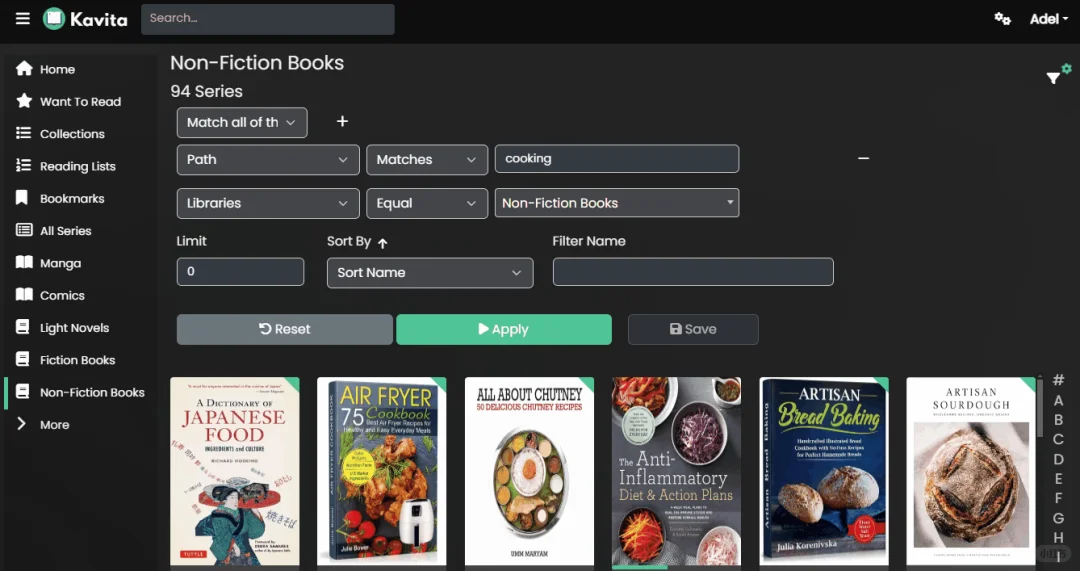Click the Comics open-book icon
The width and height of the screenshot is (1080, 571).
coord(24,295)
